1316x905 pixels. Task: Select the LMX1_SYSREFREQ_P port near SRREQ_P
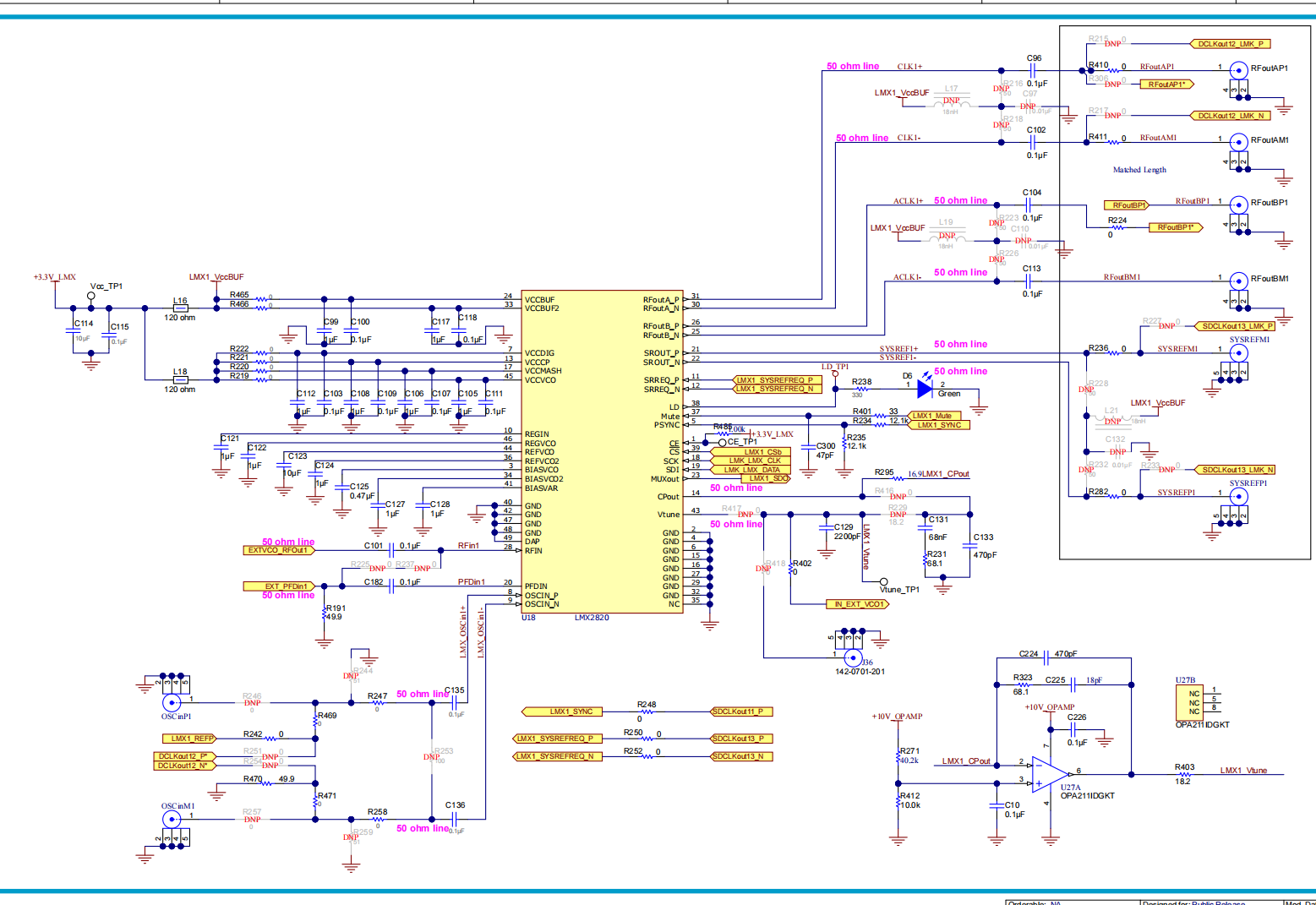click(x=773, y=380)
